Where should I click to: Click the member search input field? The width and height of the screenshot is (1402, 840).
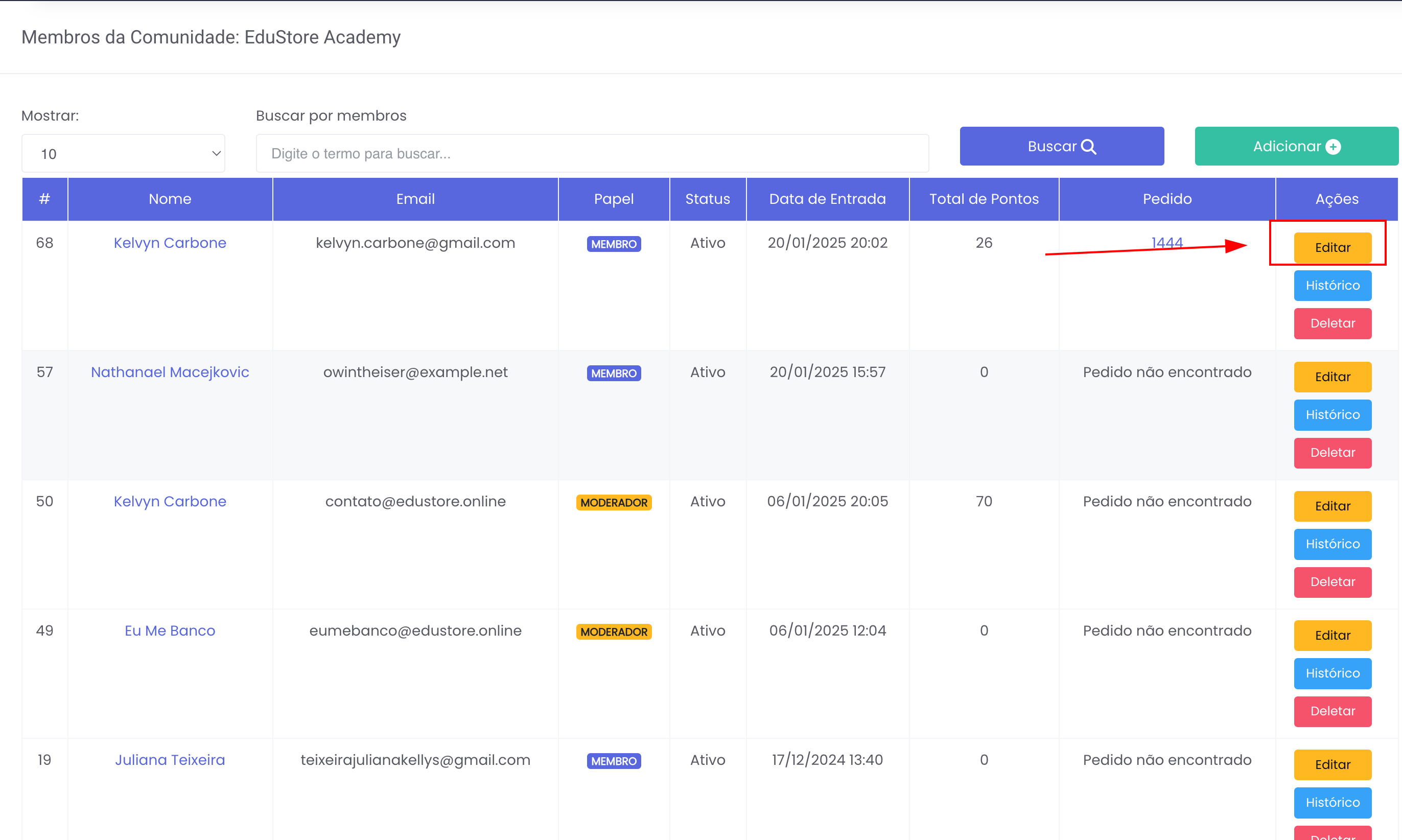coord(592,153)
